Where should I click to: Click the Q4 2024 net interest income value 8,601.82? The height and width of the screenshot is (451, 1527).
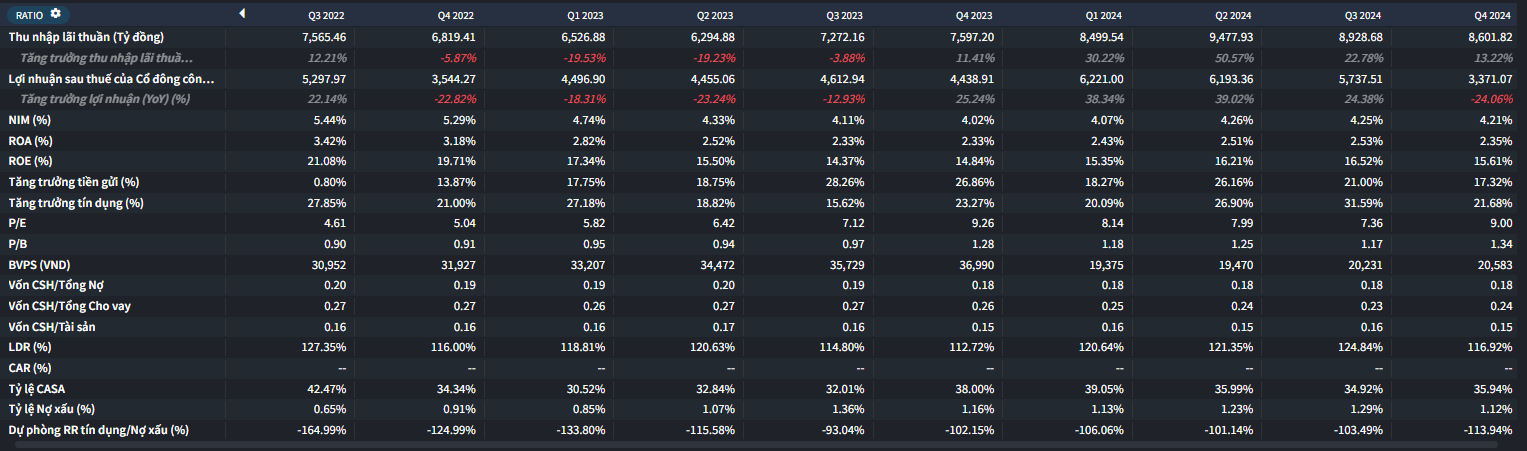pyautogui.click(x=1488, y=37)
